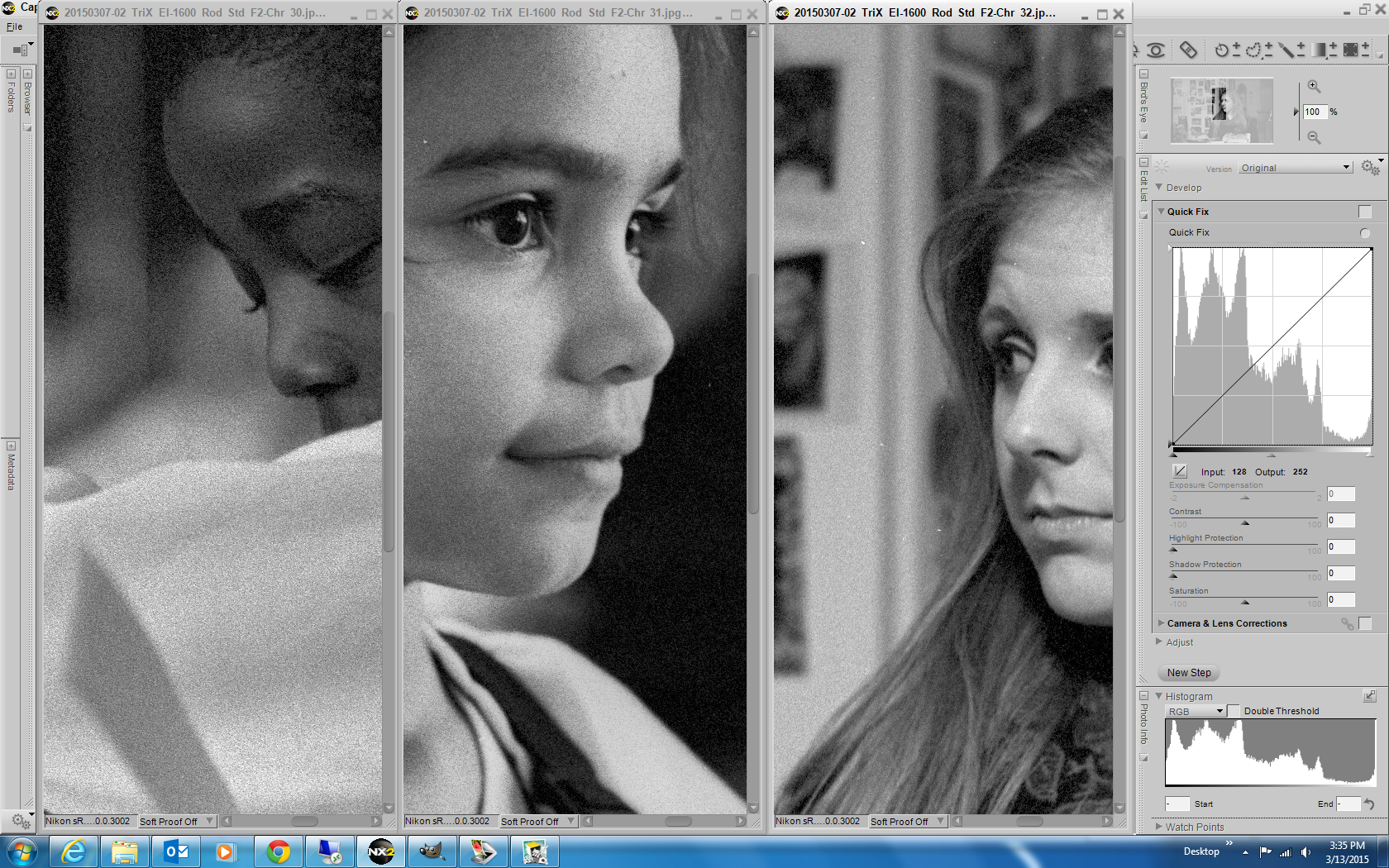Image resolution: width=1389 pixels, height=868 pixels.
Task: Open the Metadata side tab
Action: 12,471
